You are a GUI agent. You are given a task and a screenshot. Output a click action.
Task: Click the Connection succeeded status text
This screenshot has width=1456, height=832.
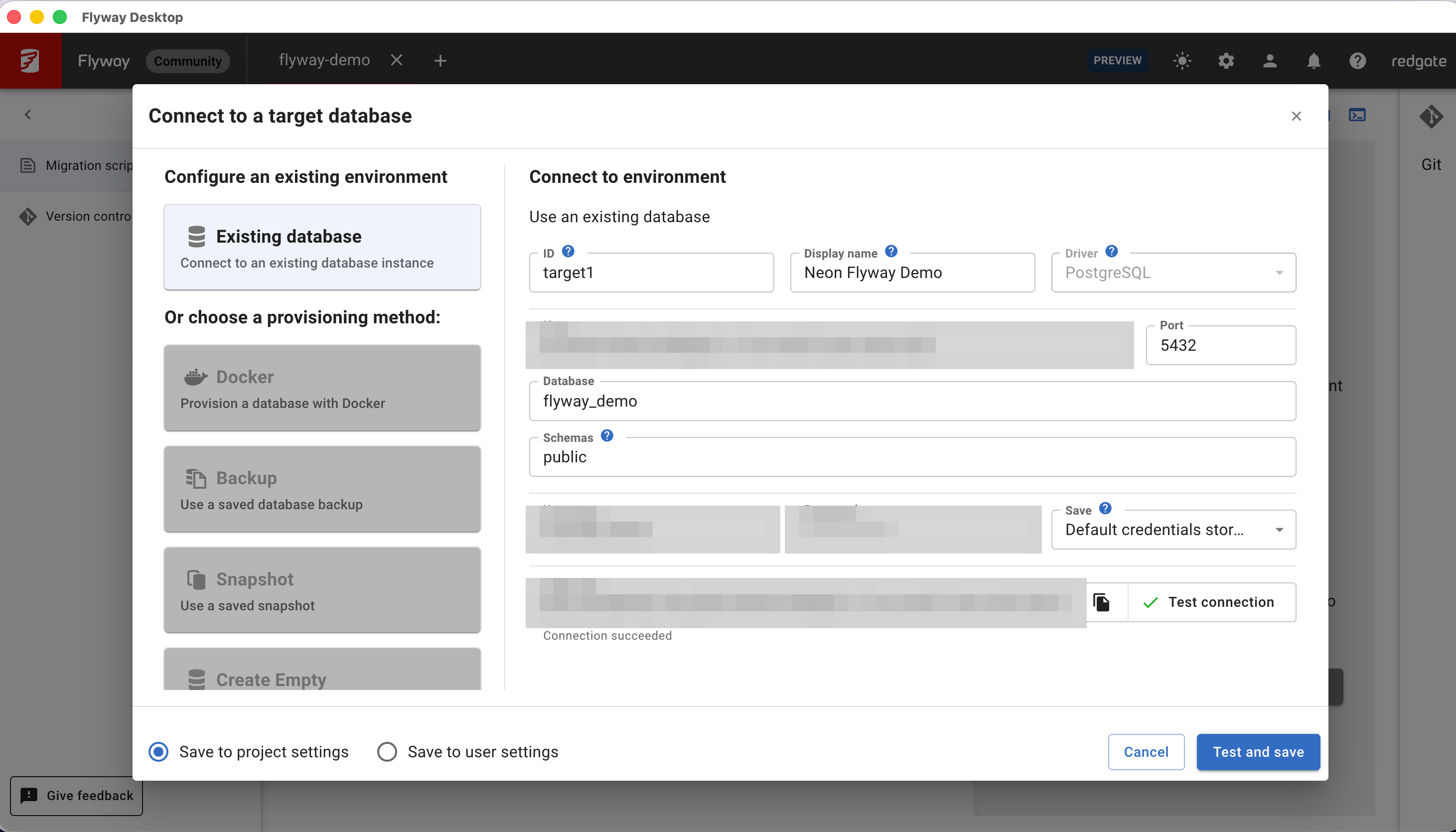[x=607, y=635]
